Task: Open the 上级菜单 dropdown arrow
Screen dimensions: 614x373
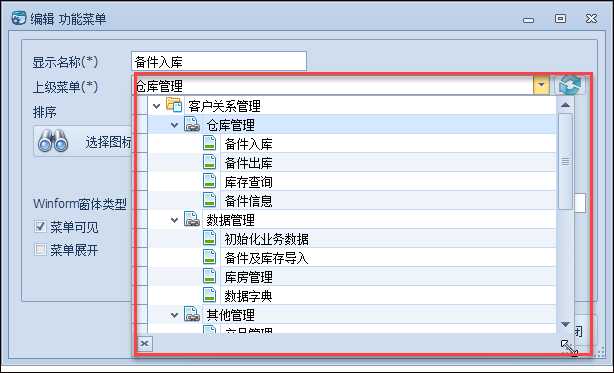Action: pos(541,85)
